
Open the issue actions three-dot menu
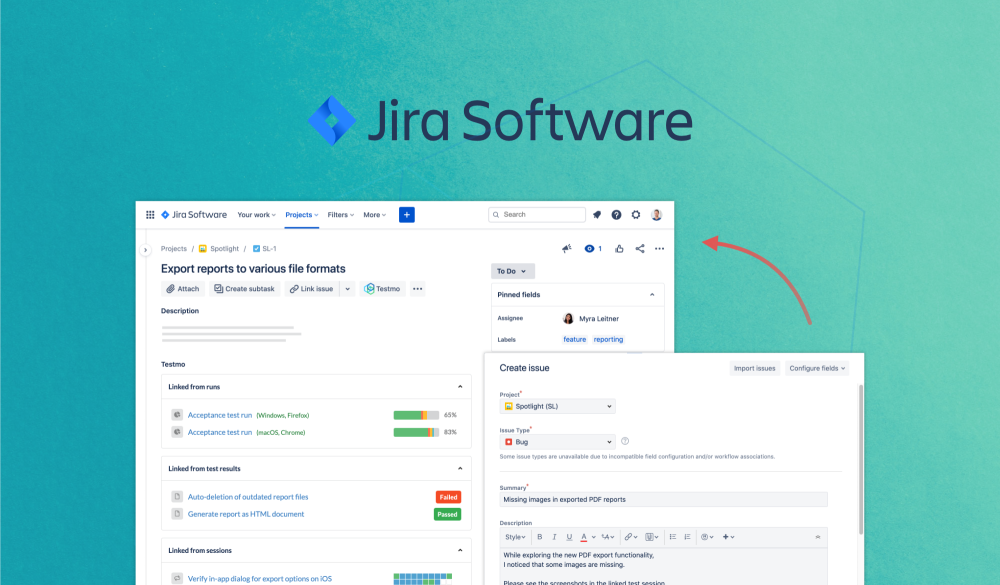[x=659, y=249]
